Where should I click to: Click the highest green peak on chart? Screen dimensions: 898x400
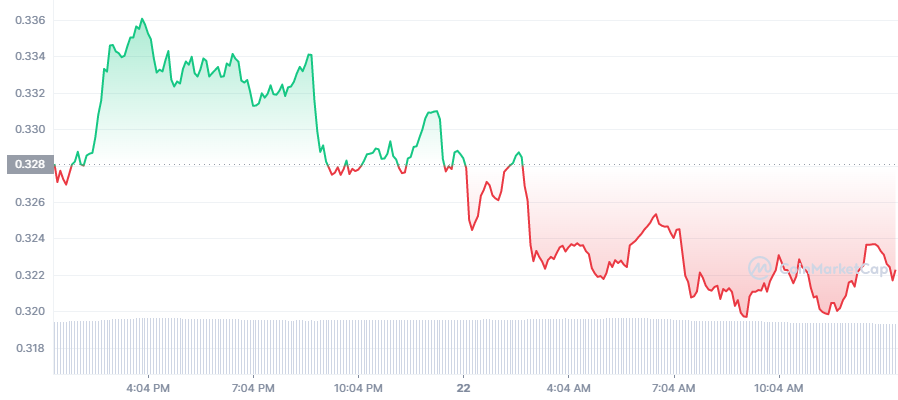pyautogui.click(x=142, y=19)
